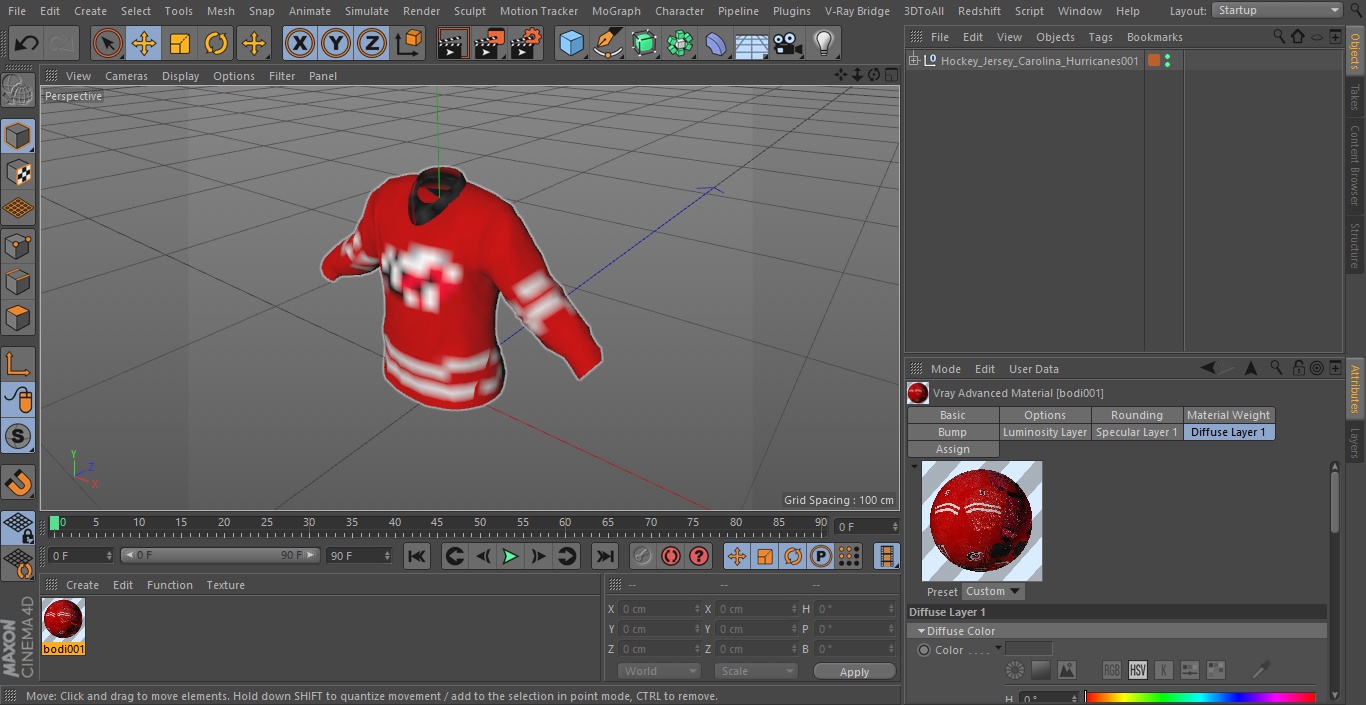
Task: Toggle object visibility dots in Objects
Action: [x=1167, y=61]
